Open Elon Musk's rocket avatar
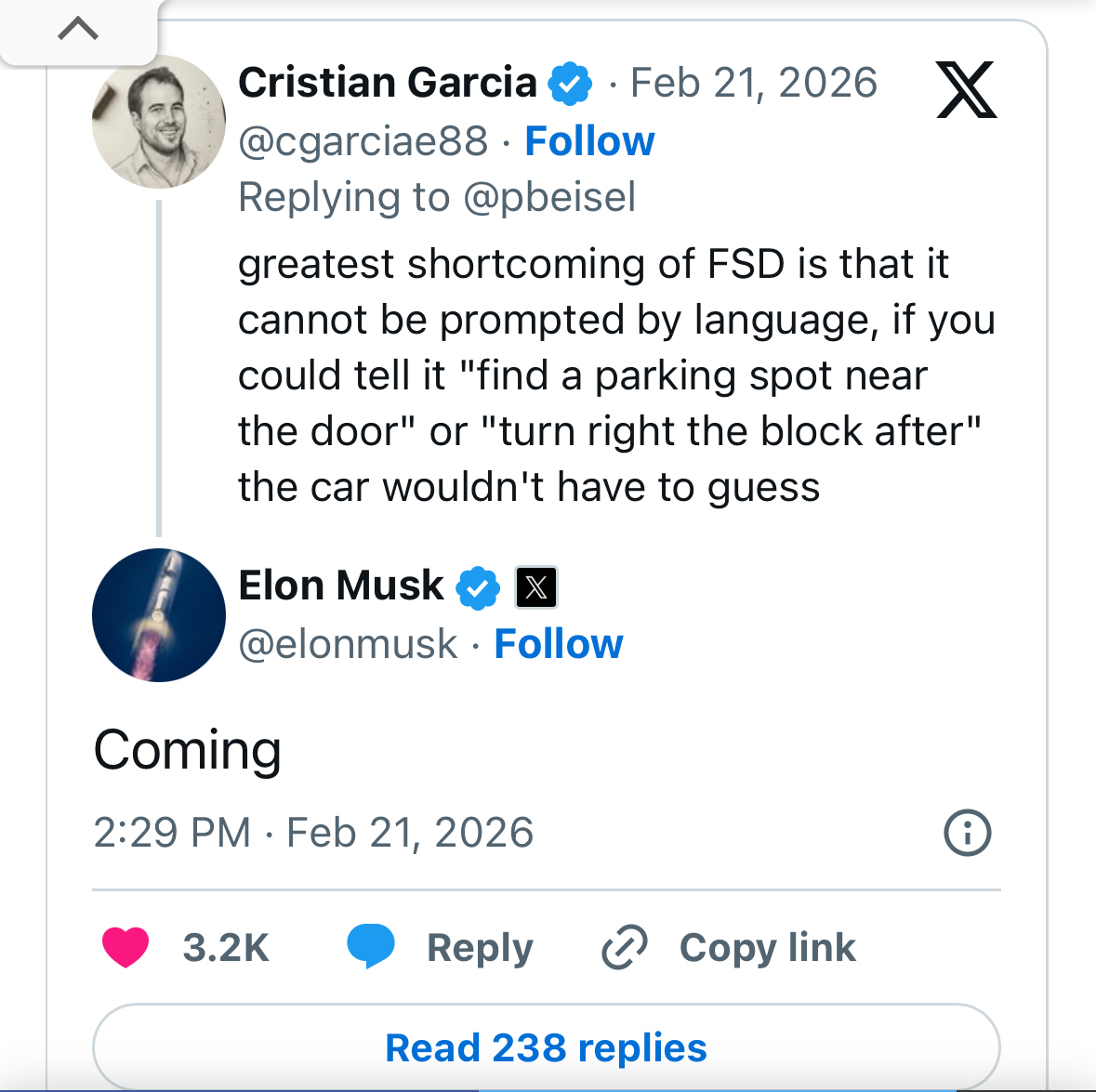This screenshot has width=1096, height=1092. click(159, 615)
